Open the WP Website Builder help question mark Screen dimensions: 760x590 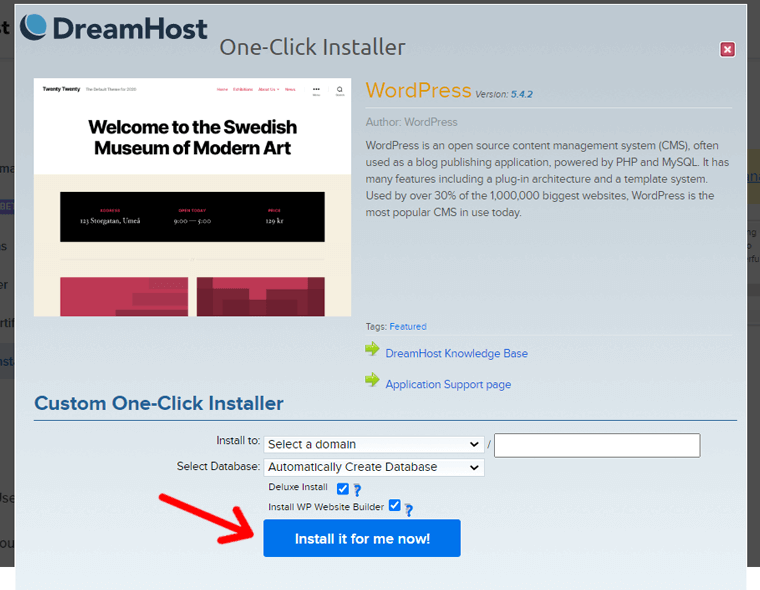point(409,510)
